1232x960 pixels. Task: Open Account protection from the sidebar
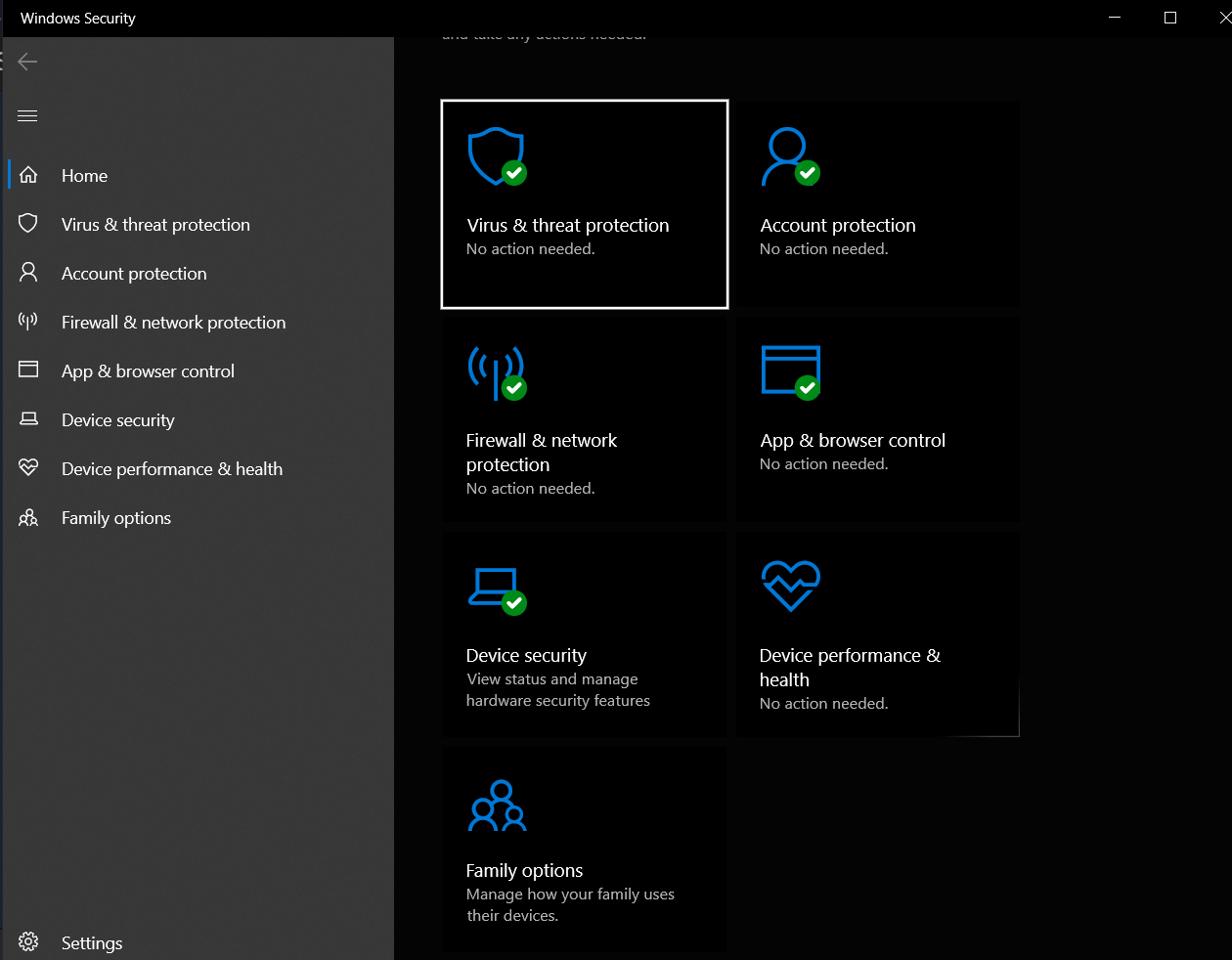[x=134, y=274]
